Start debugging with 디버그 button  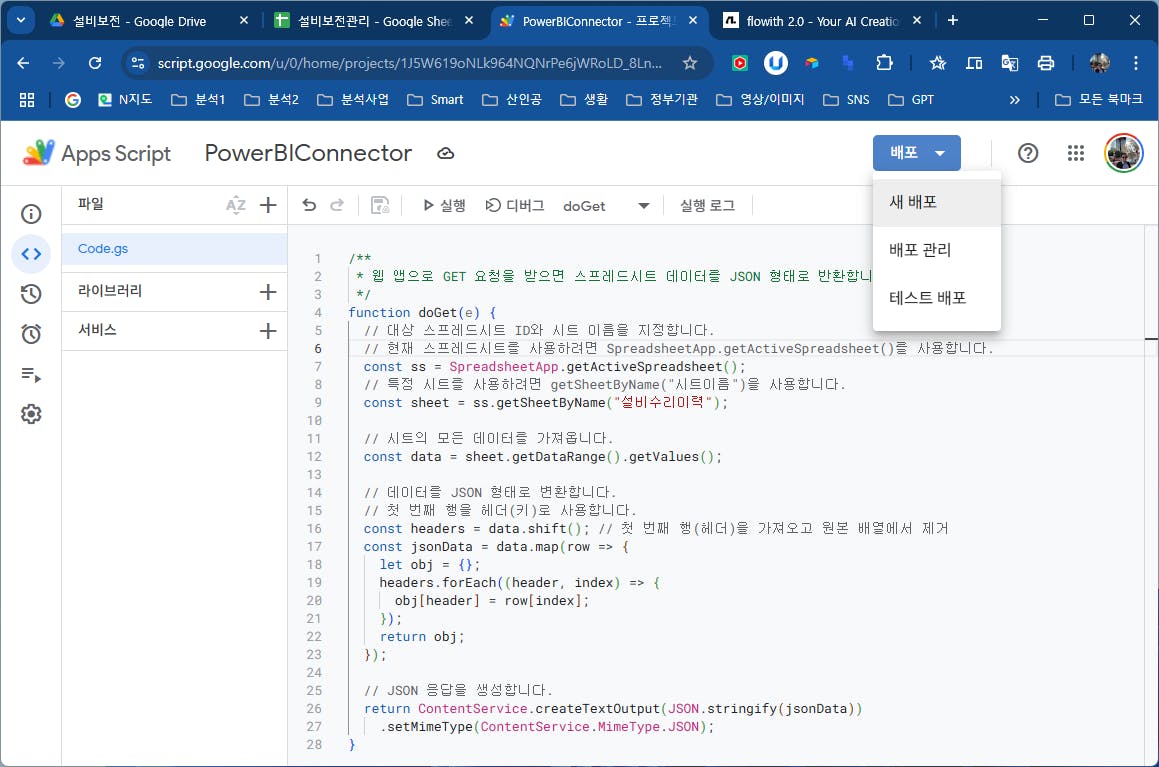point(515,206)
